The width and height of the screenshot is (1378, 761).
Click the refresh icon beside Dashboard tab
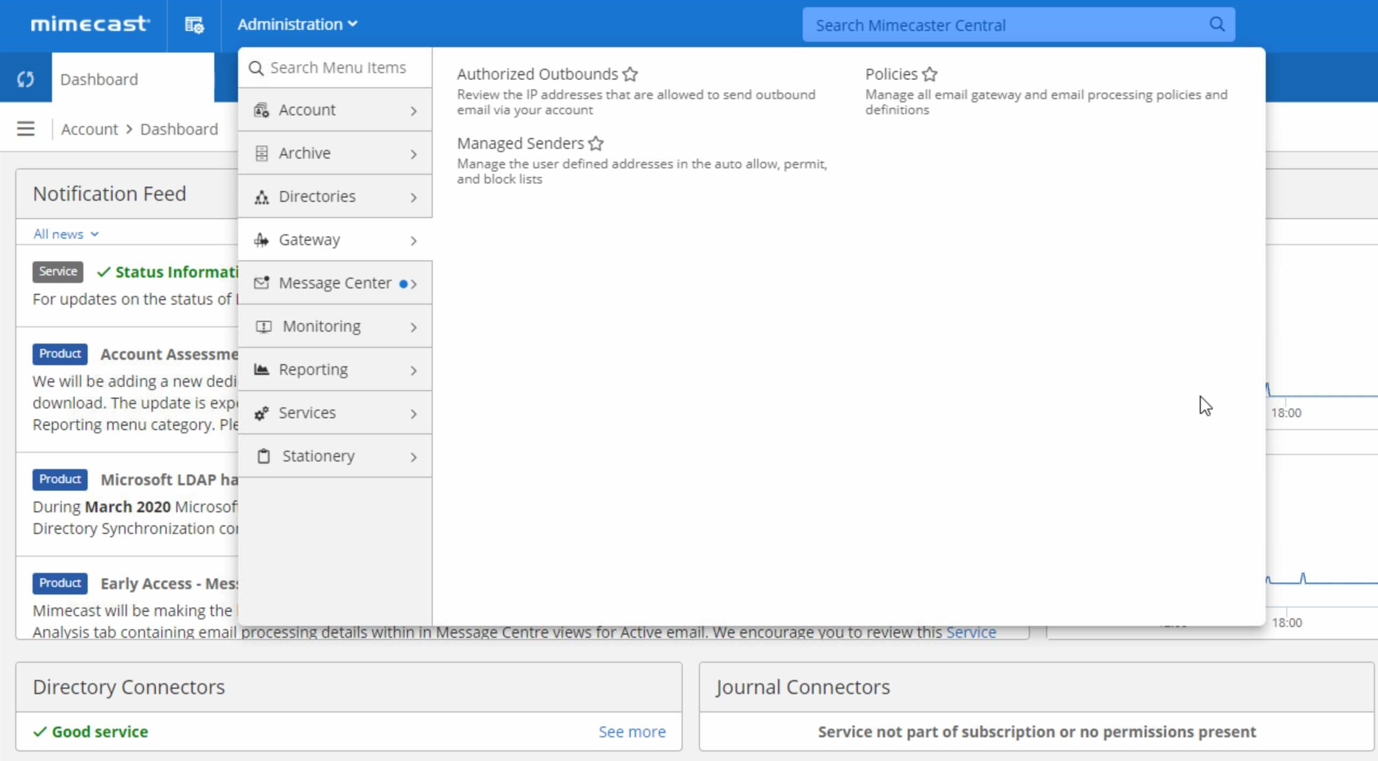point(26,79)
